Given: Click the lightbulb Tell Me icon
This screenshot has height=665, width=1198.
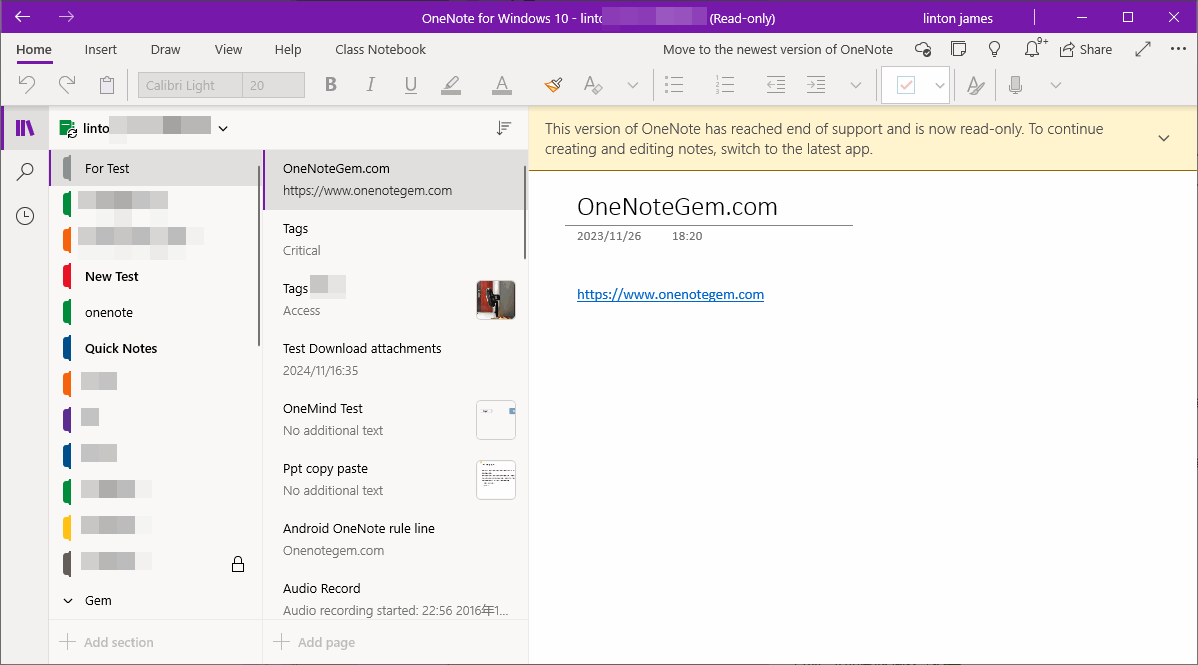Looking at the screenshot, I should coord(994,49).
